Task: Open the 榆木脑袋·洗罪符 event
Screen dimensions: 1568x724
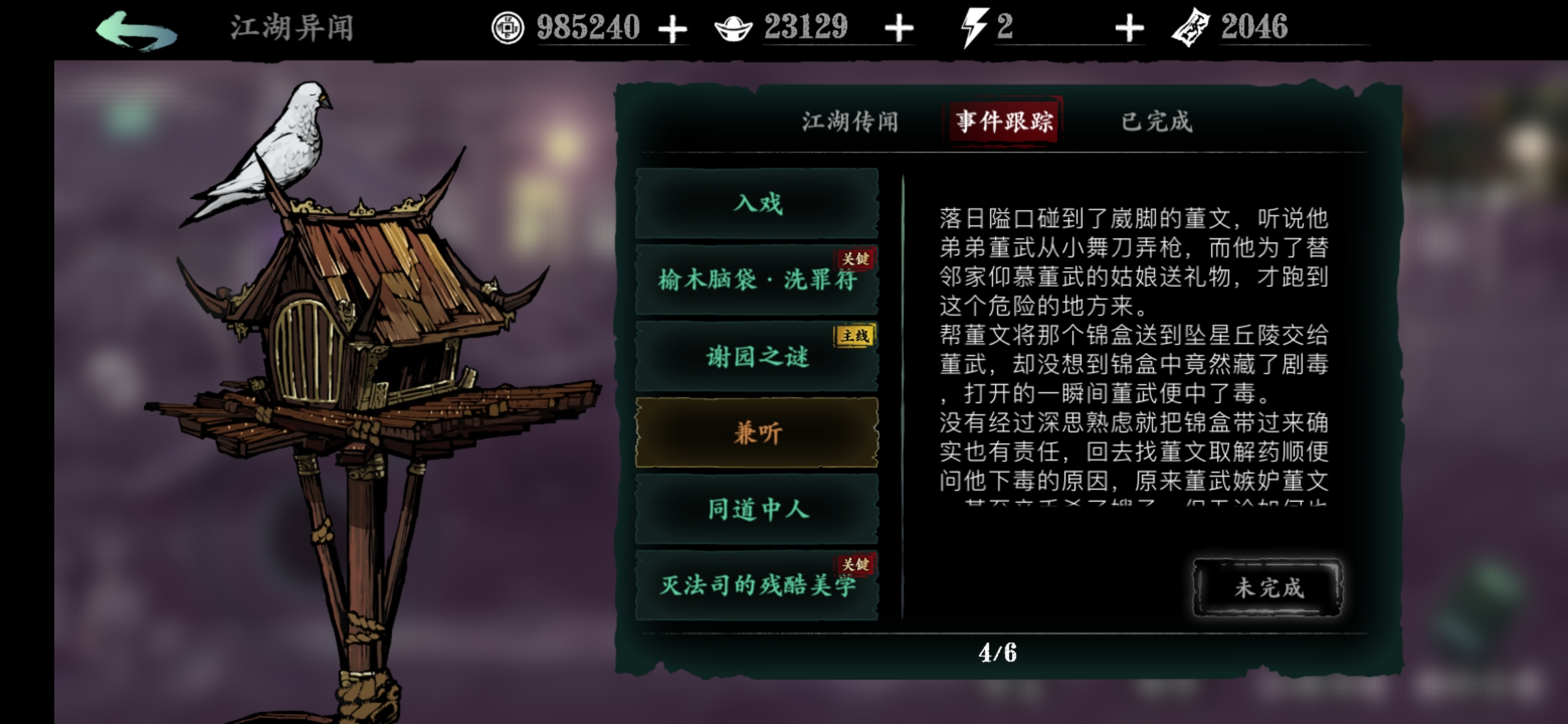Action: (x=757, y=280)
